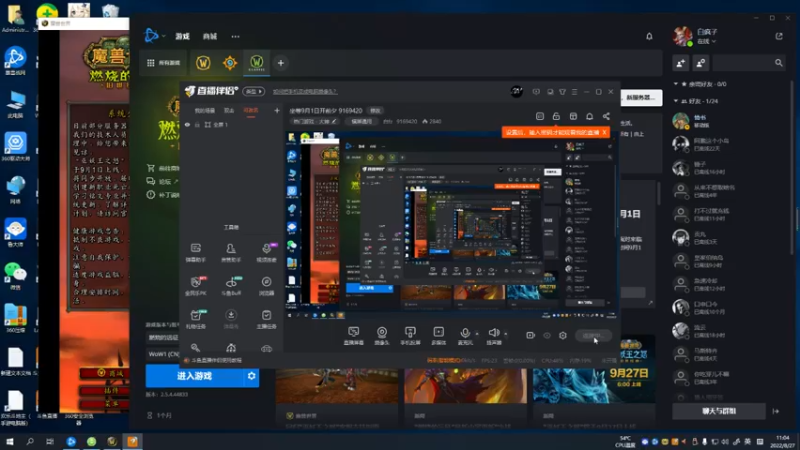Open the WoW region selector dropdown
Screen dimensions: 800x450
(x=163, y=354)
